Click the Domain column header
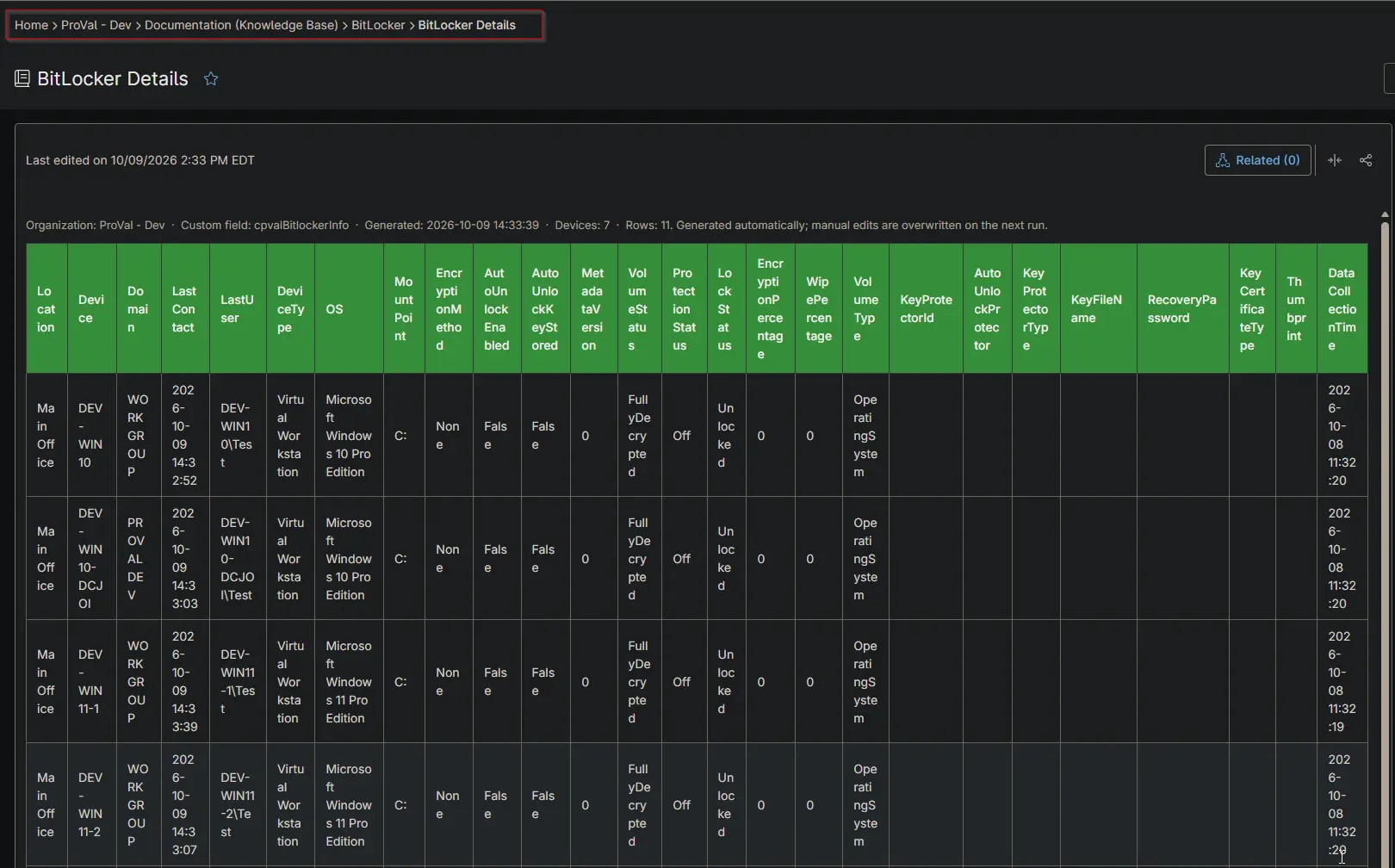The image size is (1395, 868). 139,309
